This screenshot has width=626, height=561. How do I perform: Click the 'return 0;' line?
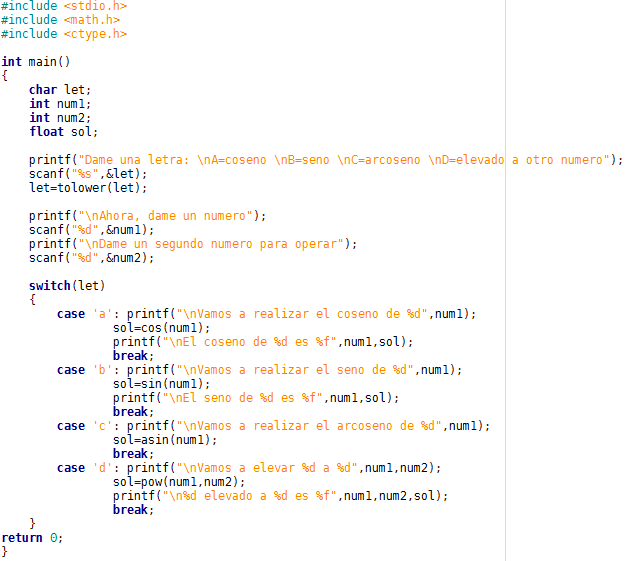pyautogui.click(x=32, y=537)
